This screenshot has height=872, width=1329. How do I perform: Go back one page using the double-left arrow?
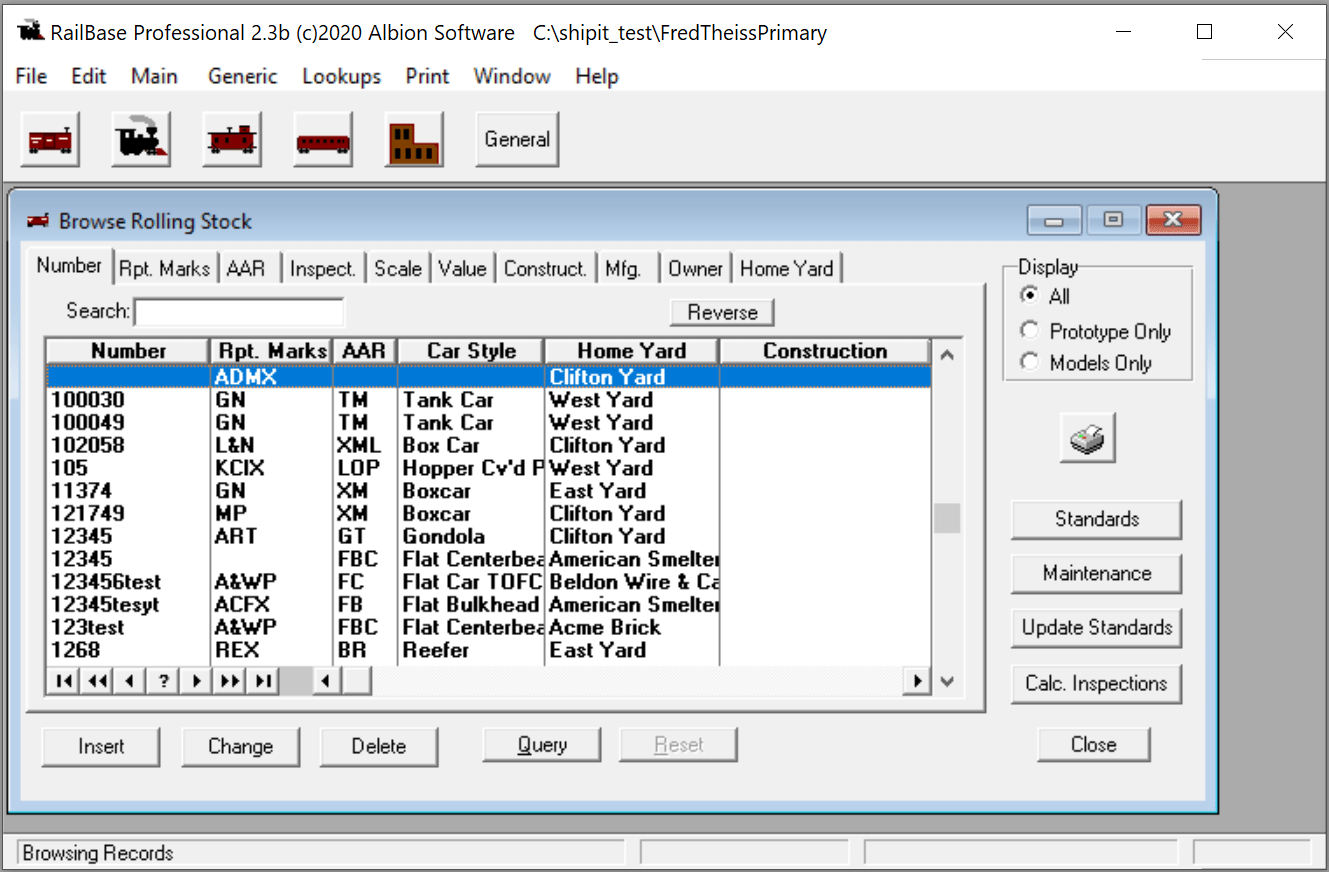click(97, 681)
